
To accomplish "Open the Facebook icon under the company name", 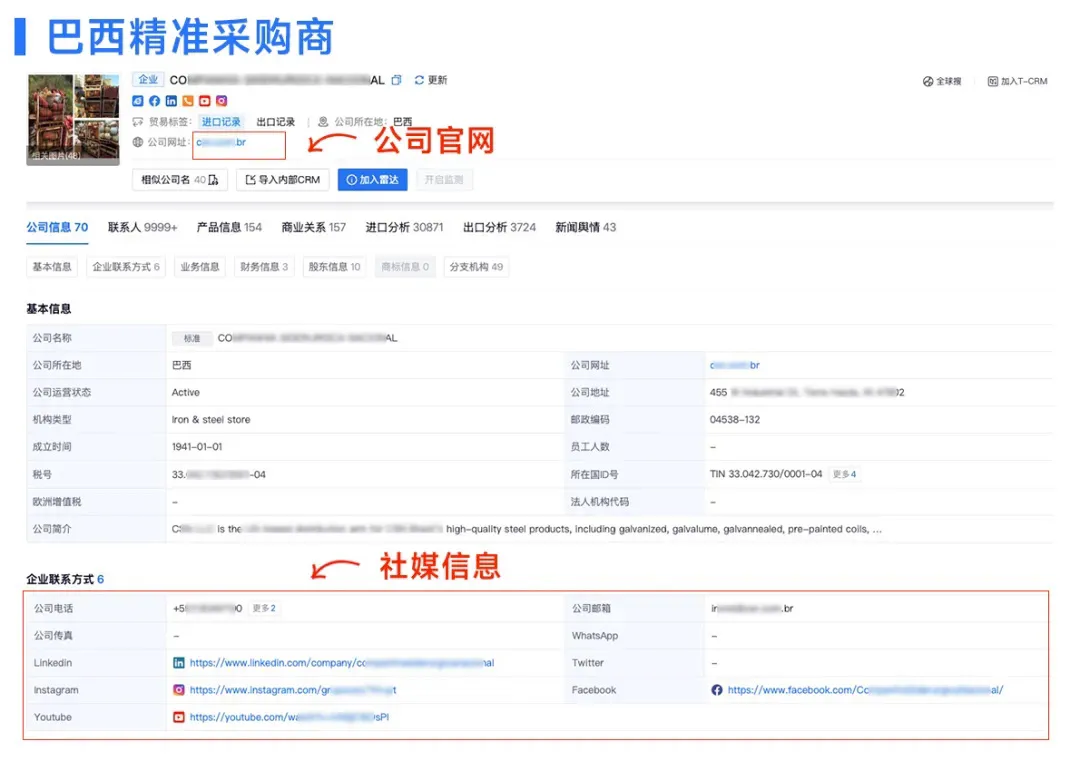I will [x=154, y=101].
